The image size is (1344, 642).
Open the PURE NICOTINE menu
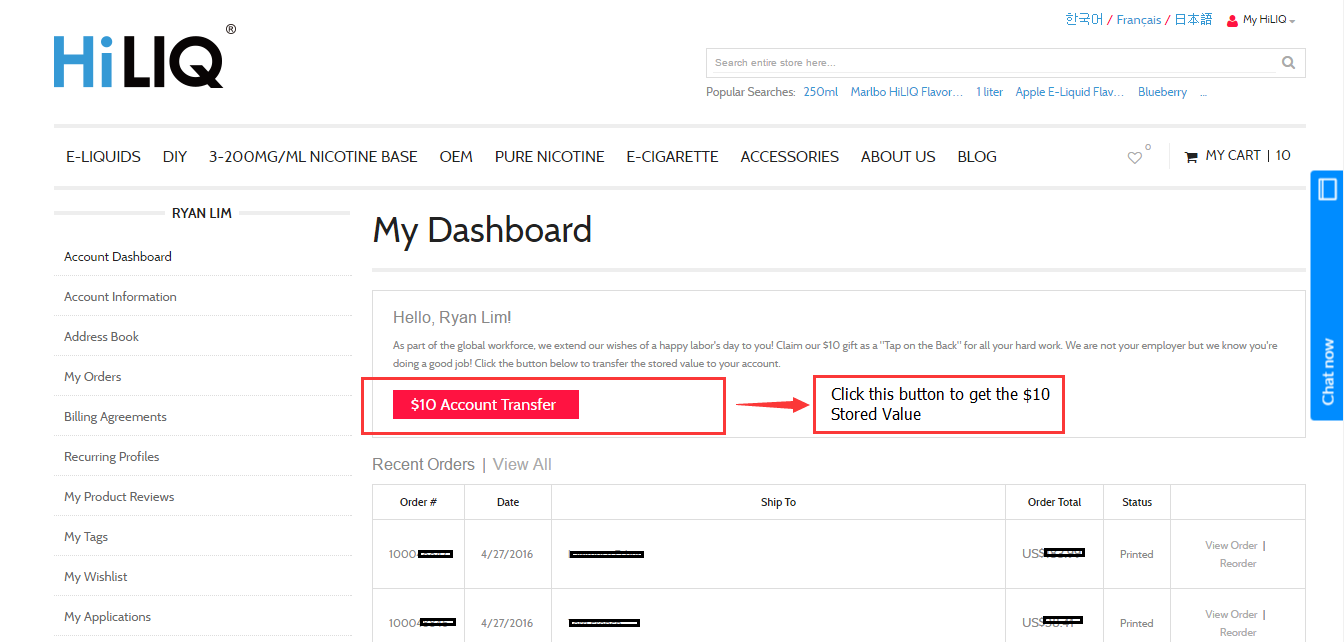click(x=550, y=157)
